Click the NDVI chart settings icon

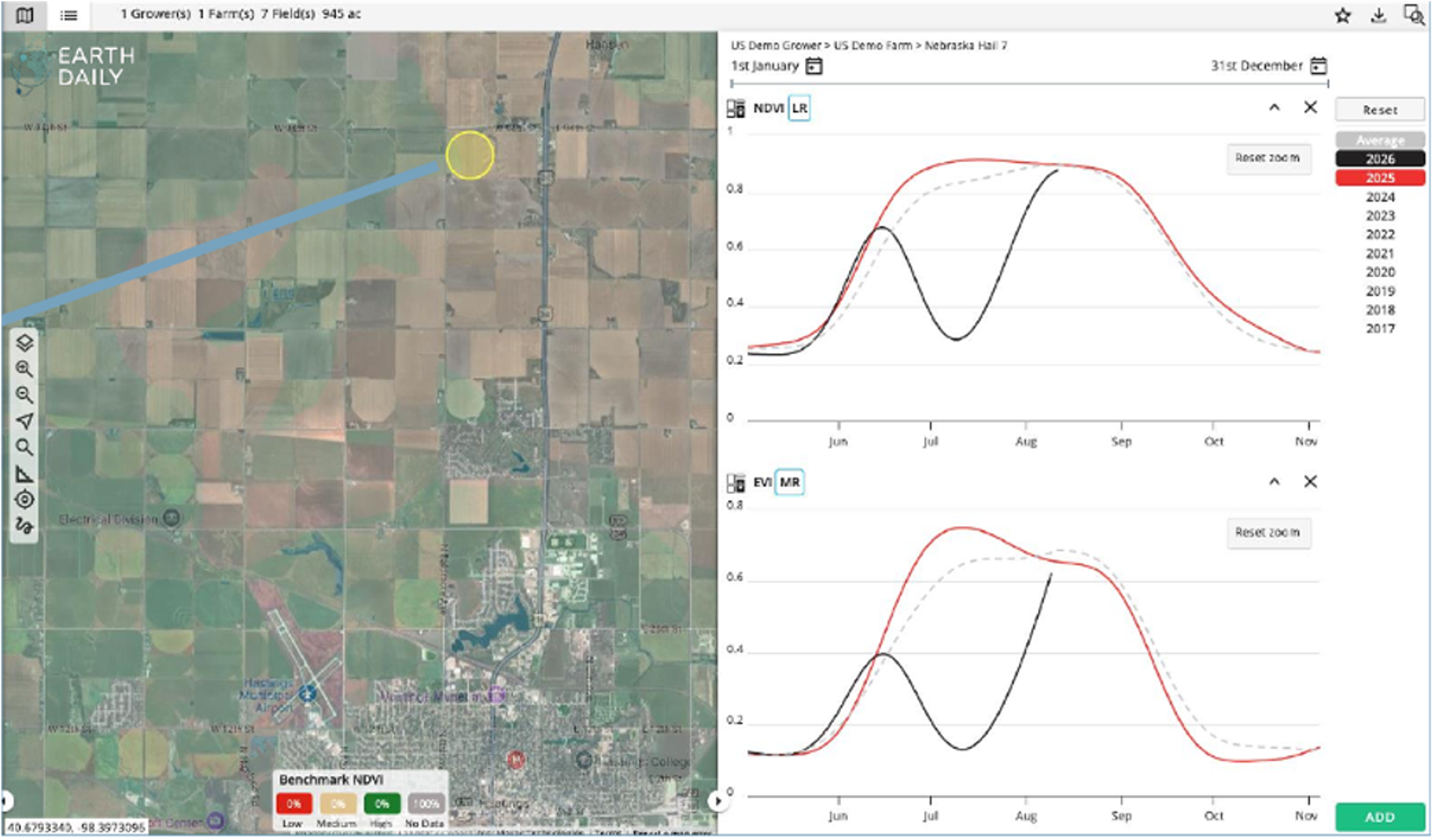736,109
